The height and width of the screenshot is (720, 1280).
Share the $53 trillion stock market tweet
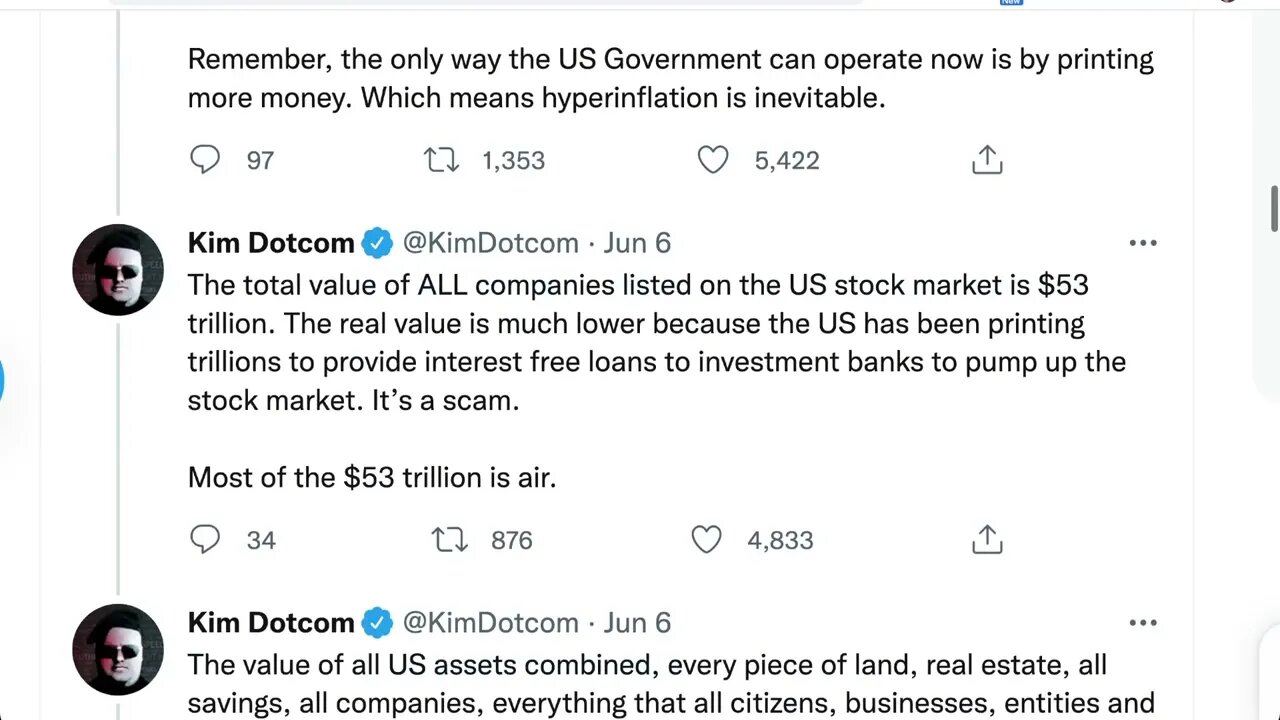pyautogui.click(x=987, y=540)
